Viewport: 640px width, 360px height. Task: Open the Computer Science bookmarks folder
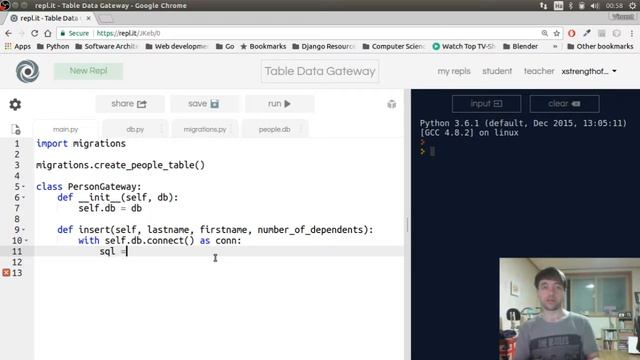[x=394, y=47]
